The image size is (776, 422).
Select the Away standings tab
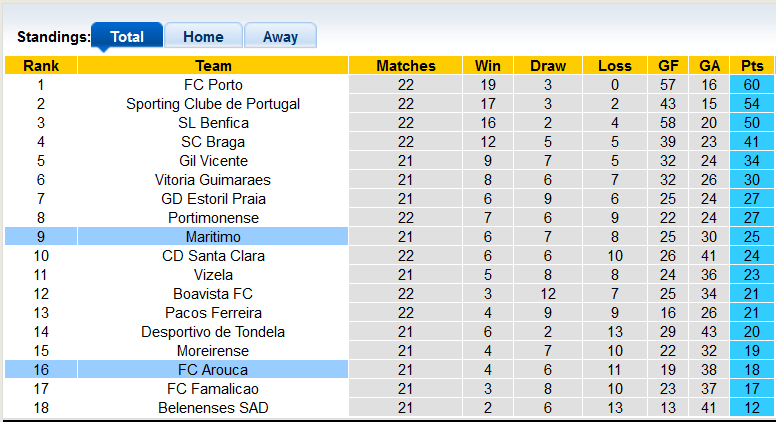point(280,37)
